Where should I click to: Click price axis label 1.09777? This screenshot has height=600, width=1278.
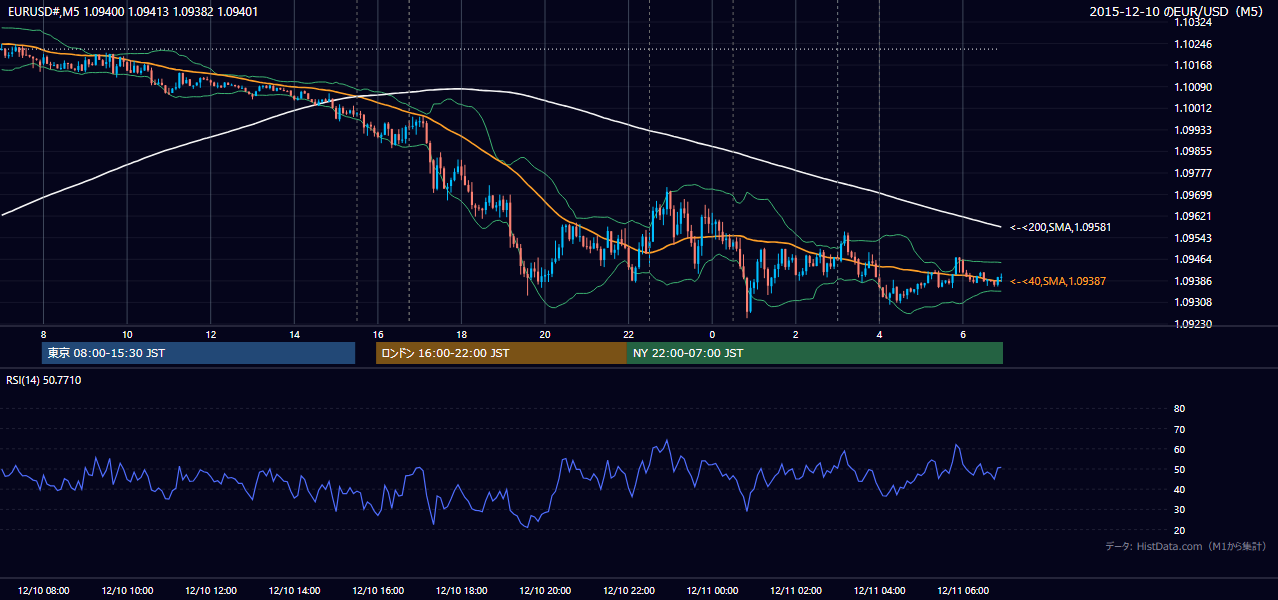pos(1191,173)
